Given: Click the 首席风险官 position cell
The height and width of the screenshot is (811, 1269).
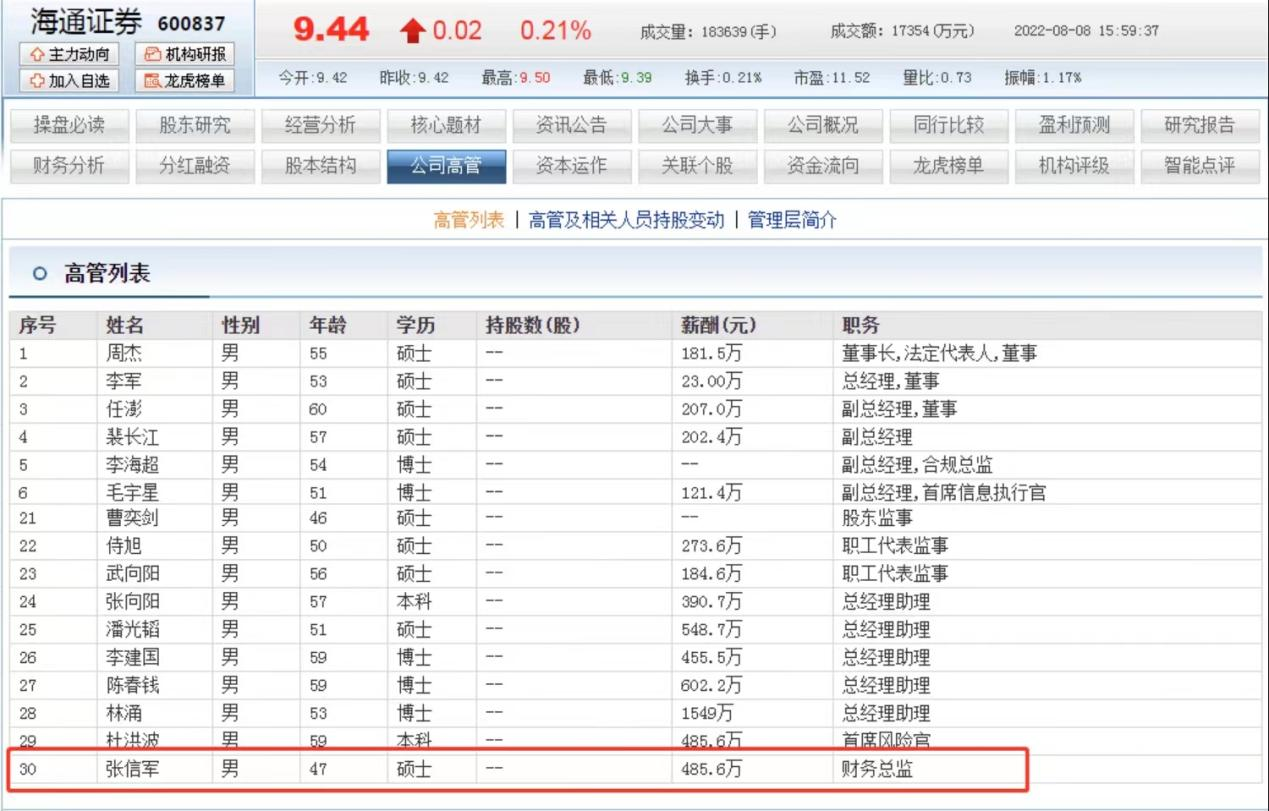Looking at the screenshot, I should (886, 740).
